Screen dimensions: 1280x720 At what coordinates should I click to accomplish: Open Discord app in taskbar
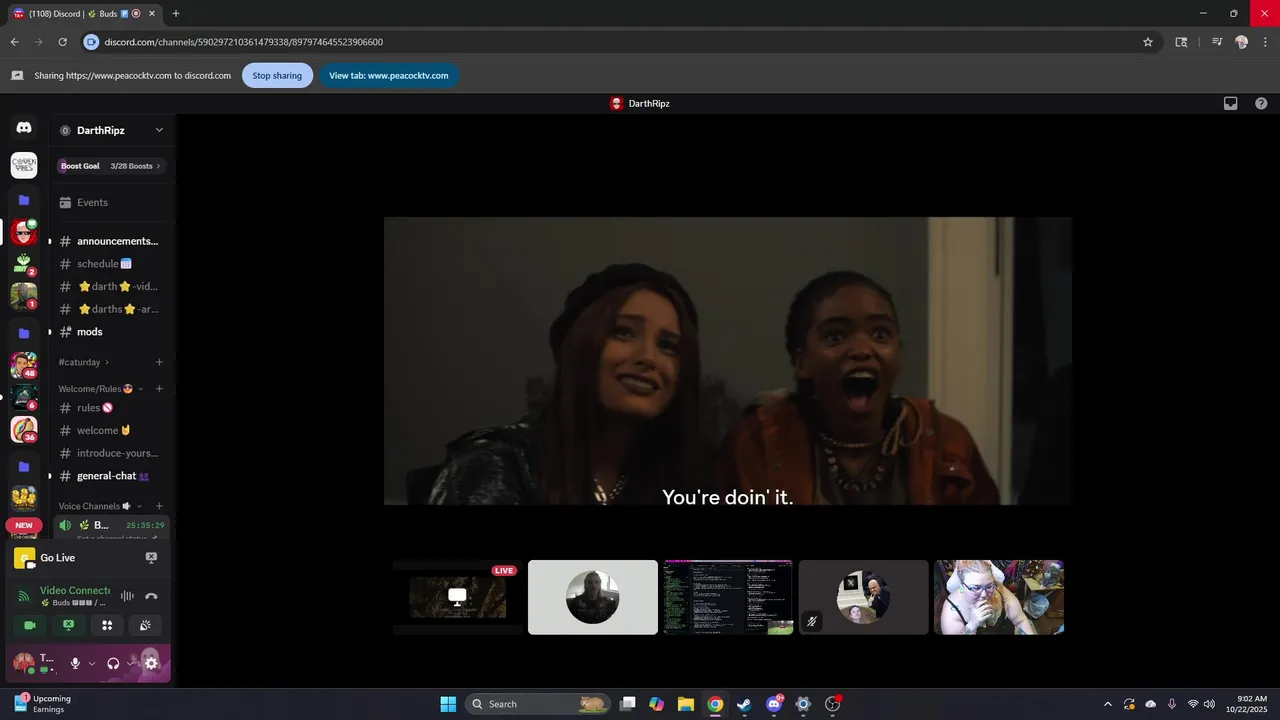pyautogui.click(x=773, y=704)
